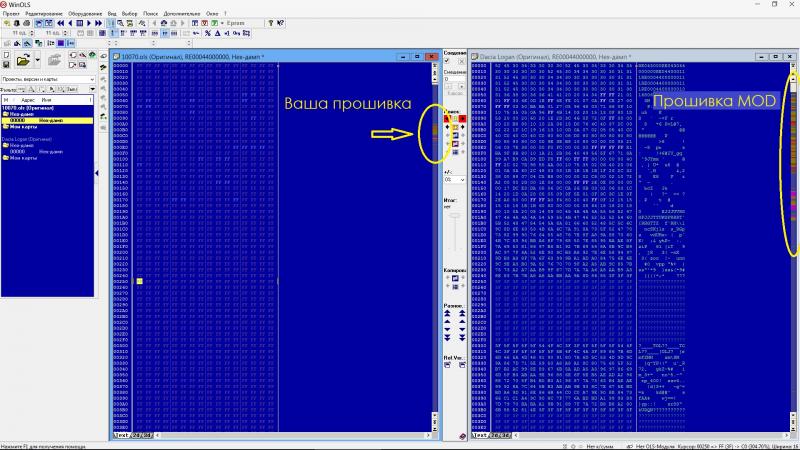
Task: Select the 2d/3d tab in 10070.ols window
Action: (142, 435)
